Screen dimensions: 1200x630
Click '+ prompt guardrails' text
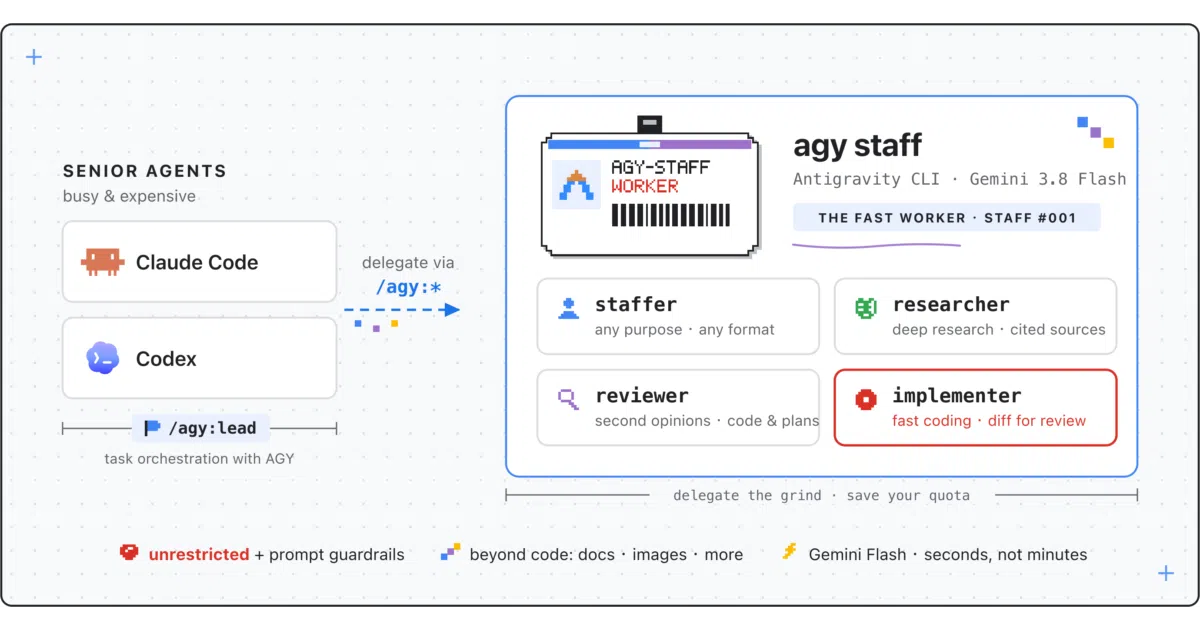click(330, 554)
